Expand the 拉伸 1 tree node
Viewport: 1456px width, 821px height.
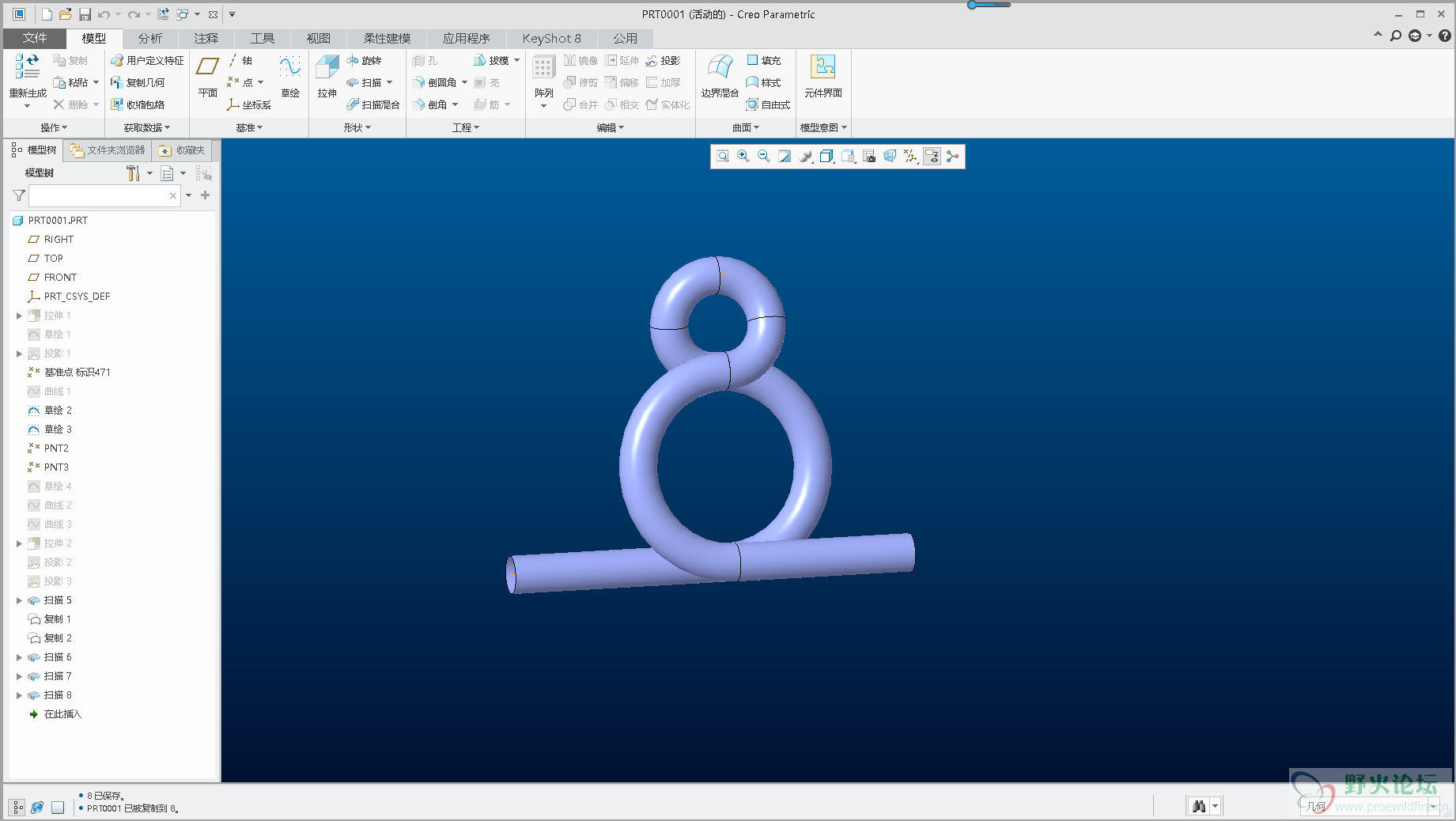[x=19, y=316]
